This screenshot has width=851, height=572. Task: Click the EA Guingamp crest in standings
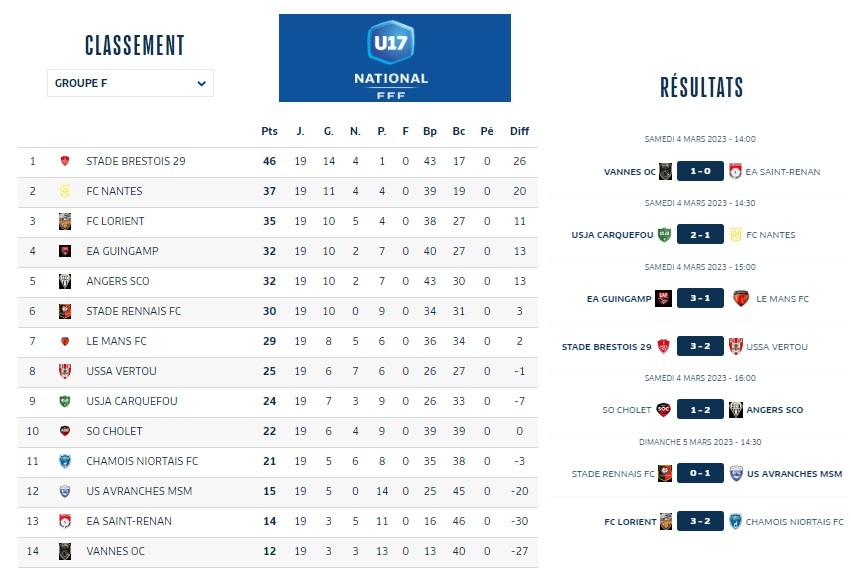click(65, 251)
